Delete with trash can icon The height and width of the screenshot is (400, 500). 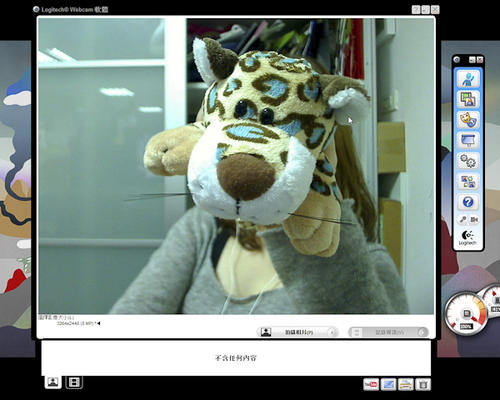423,384
